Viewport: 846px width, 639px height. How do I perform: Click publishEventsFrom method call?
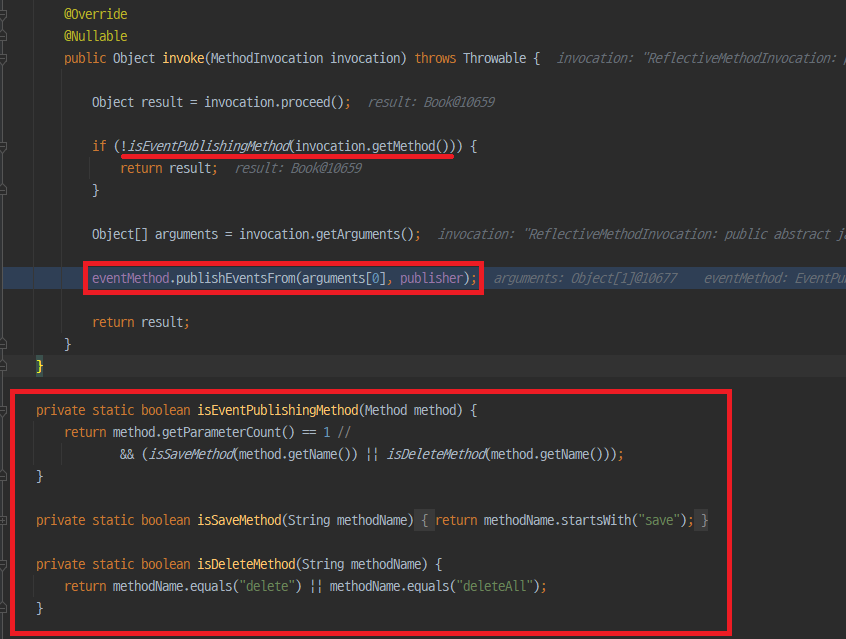click(x=235, y=278)
